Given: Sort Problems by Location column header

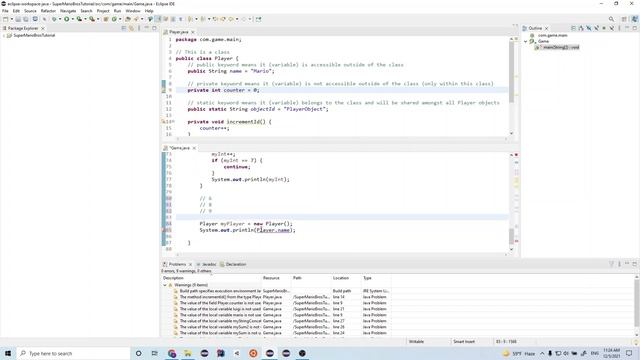Looking at the screenshot, I should 346,278.
